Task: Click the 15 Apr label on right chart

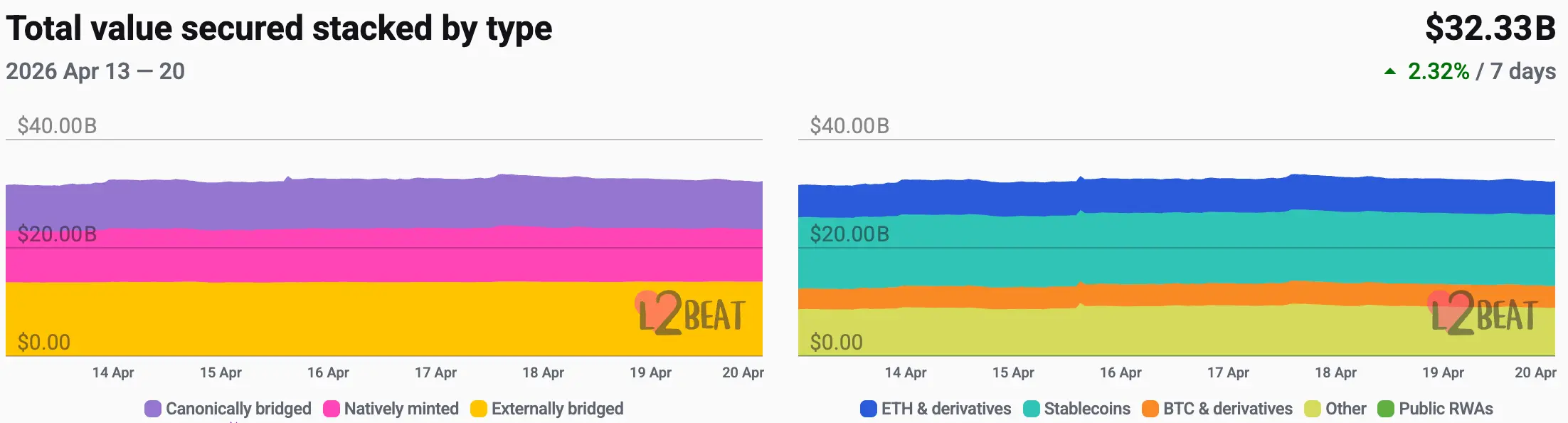Action: [1013, 372]
